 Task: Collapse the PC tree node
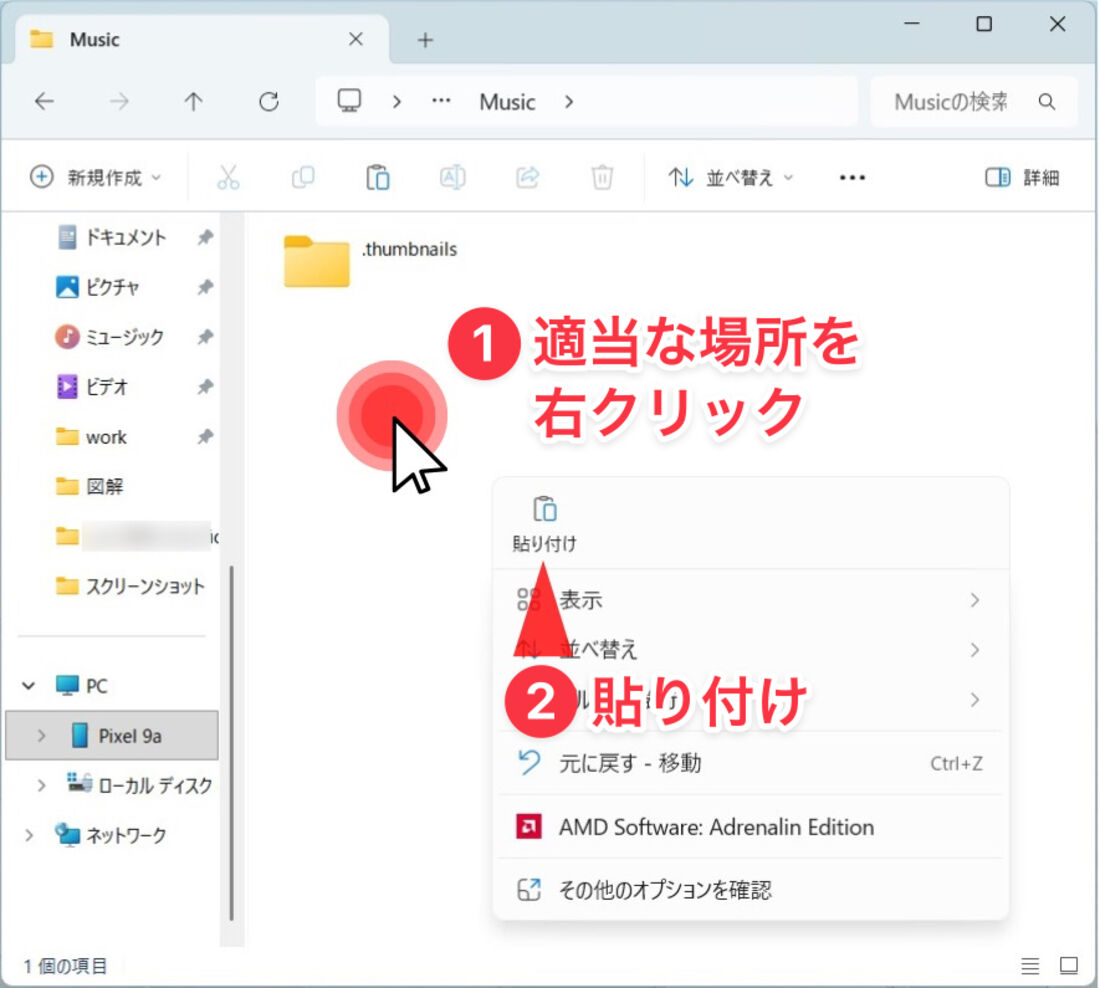coord(29,686)
